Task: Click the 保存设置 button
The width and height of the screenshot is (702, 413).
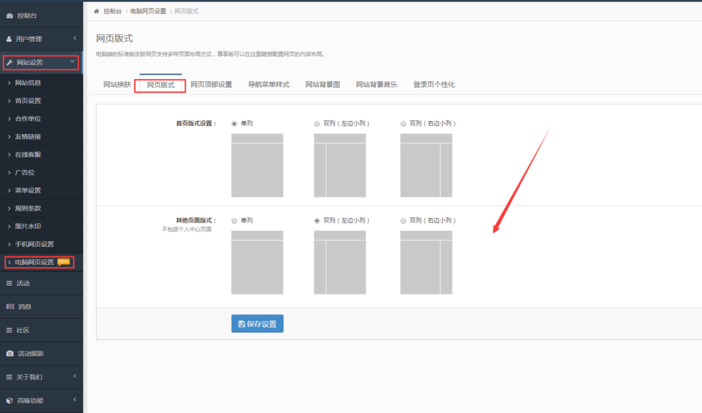Action: coord(257,323)
